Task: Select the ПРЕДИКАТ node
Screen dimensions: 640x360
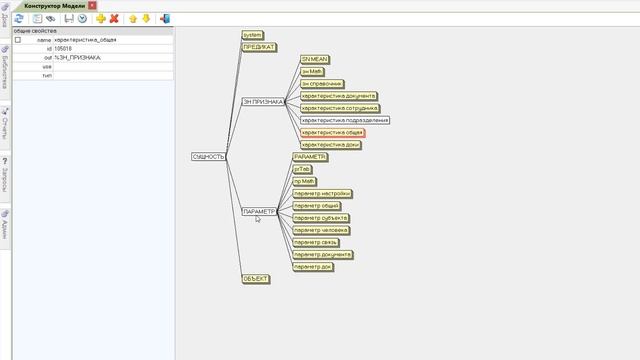Action: pyautogui.click(x=259, y=47)
